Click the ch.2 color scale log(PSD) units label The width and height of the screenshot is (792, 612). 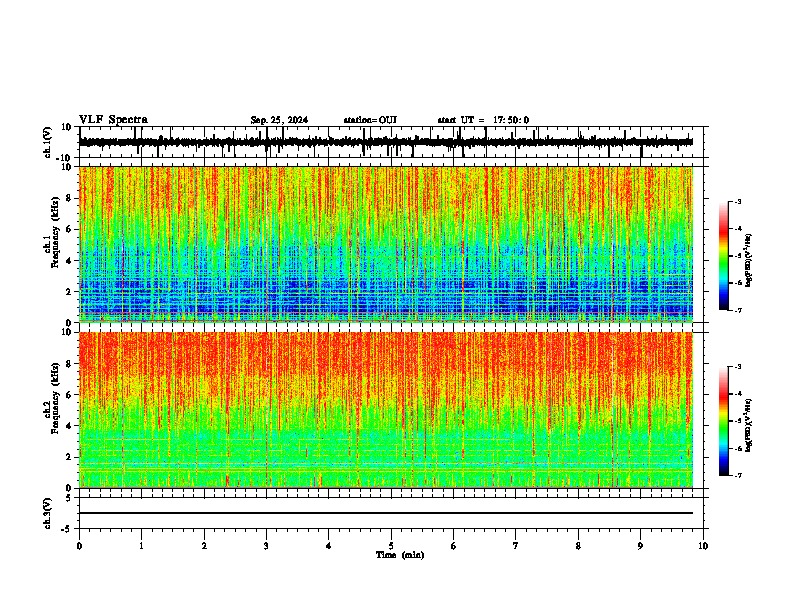pos(749,426)
